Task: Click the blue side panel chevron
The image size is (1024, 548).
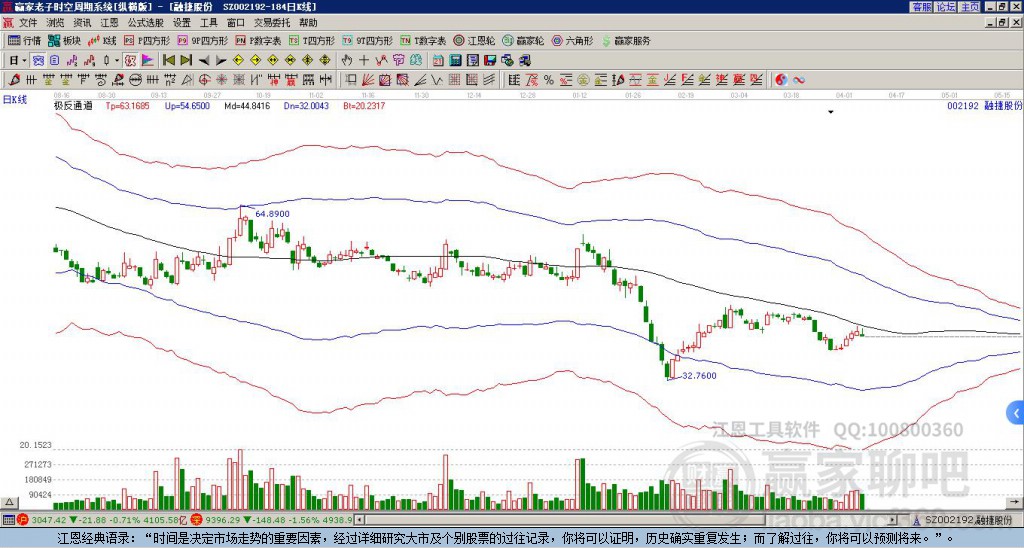Action: pyautogui.click(x=1016, y=413)
